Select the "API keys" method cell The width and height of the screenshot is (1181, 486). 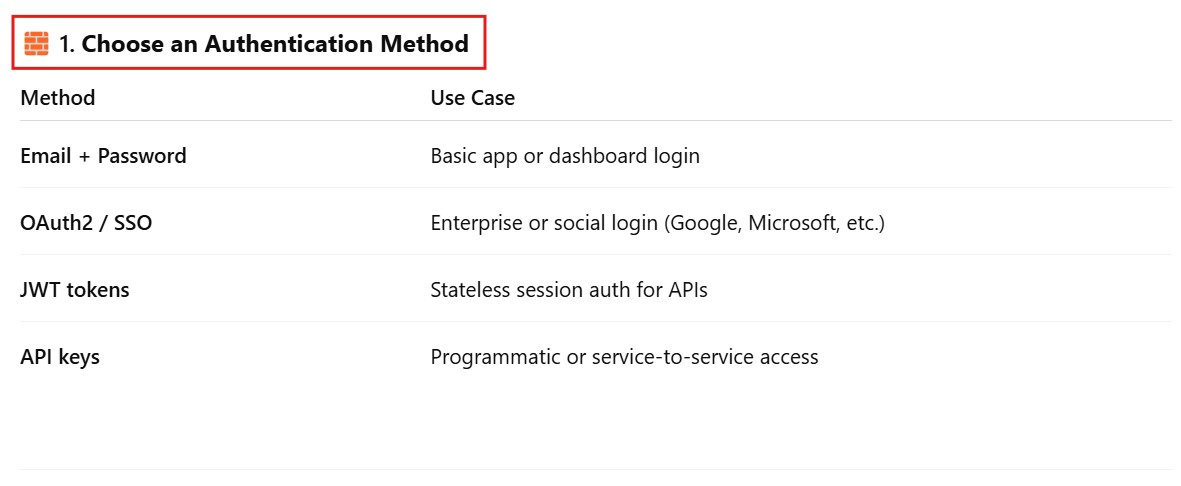(60, 357)
